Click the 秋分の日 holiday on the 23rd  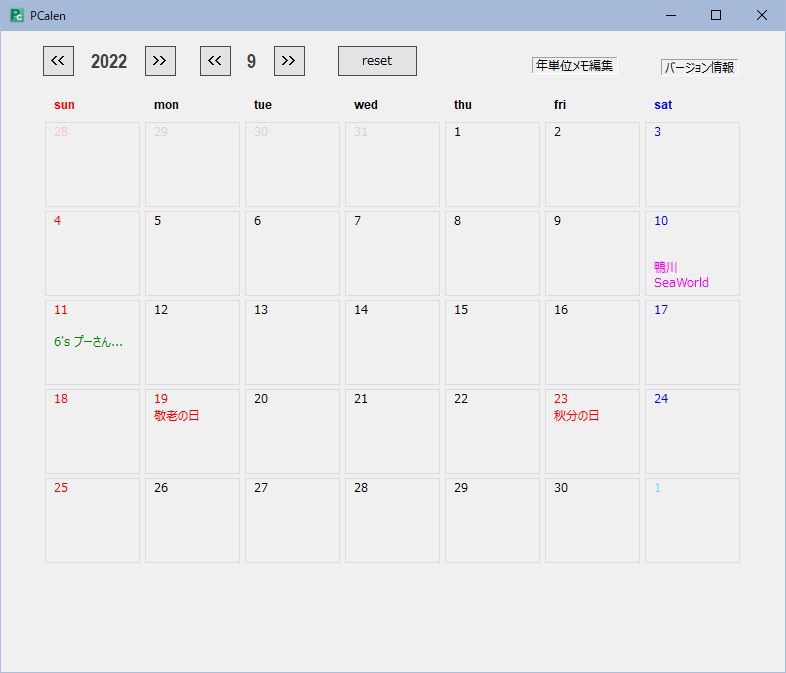click(576, 415)
